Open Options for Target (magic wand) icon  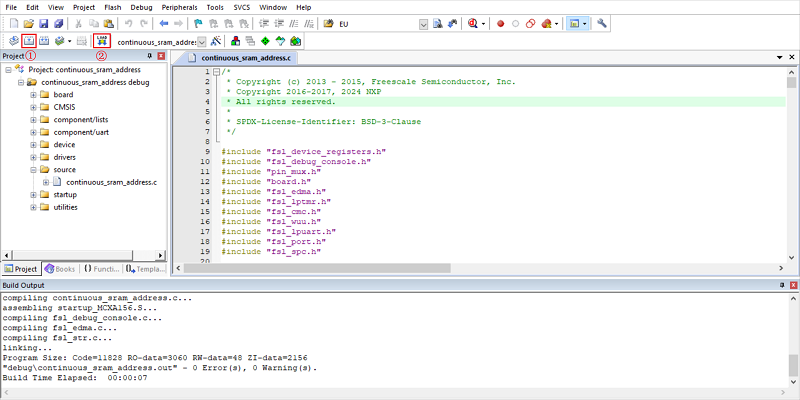pos(217,42)
